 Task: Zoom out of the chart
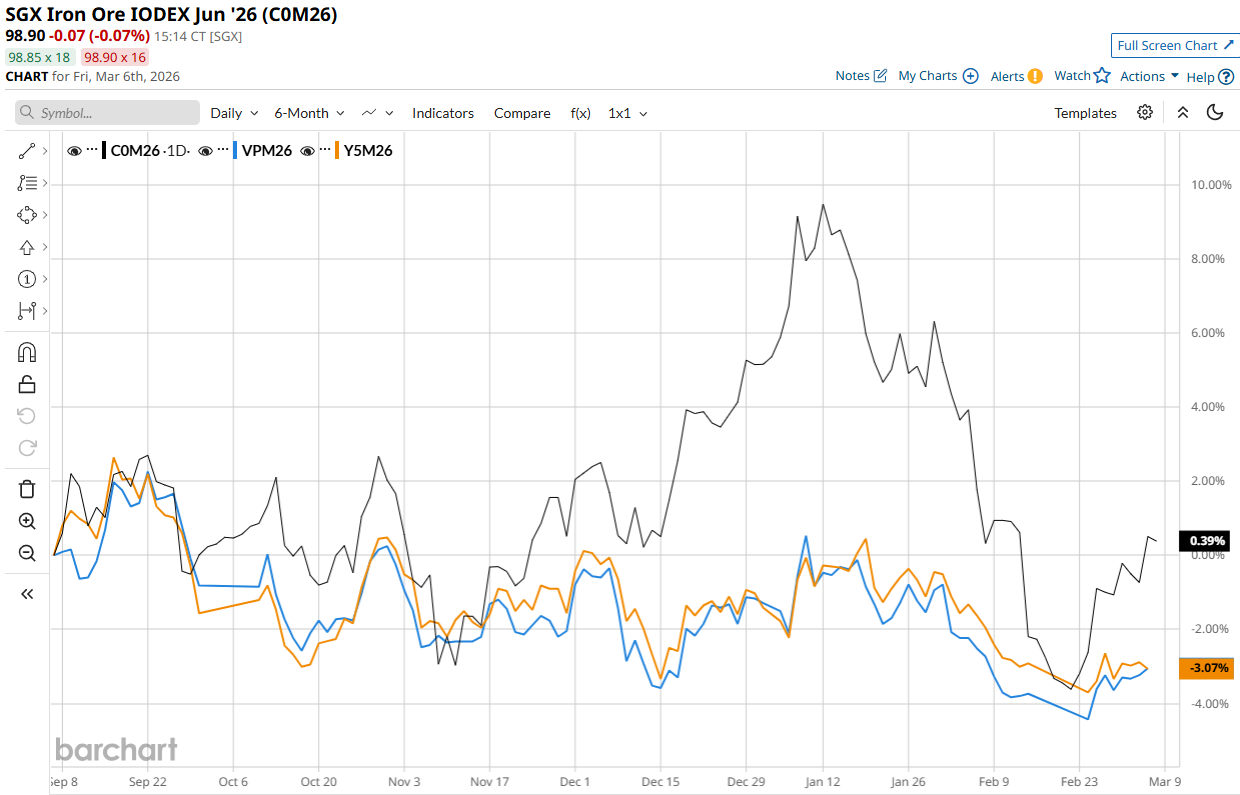click(x=27, y=553)
